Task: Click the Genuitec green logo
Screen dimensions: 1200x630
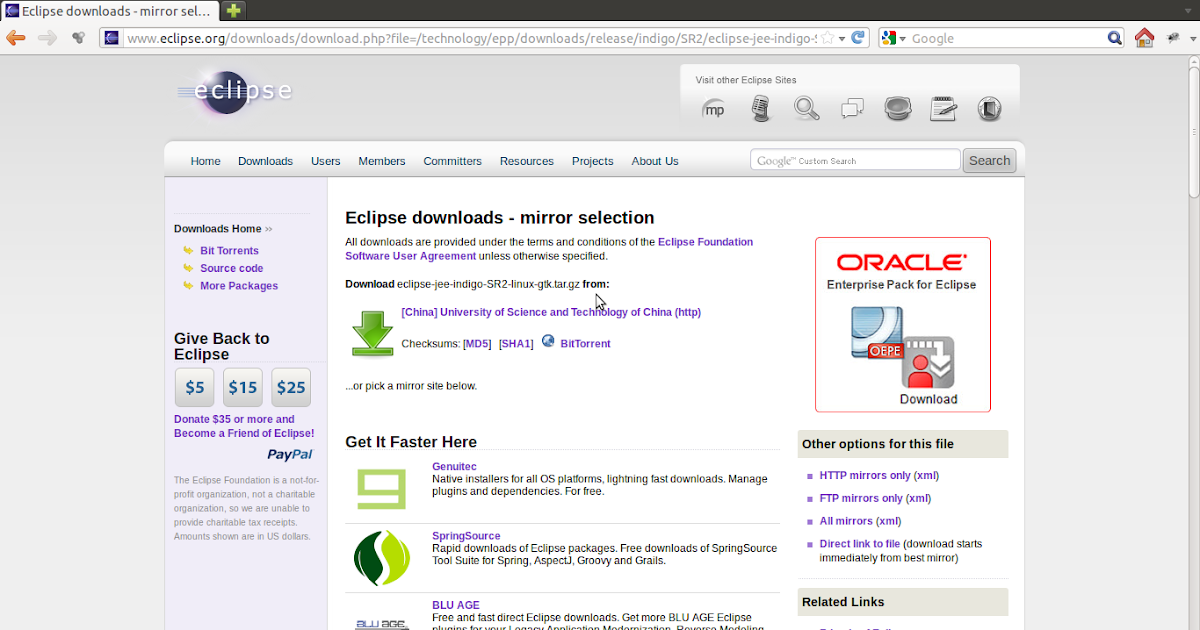Action: [382, 488]
